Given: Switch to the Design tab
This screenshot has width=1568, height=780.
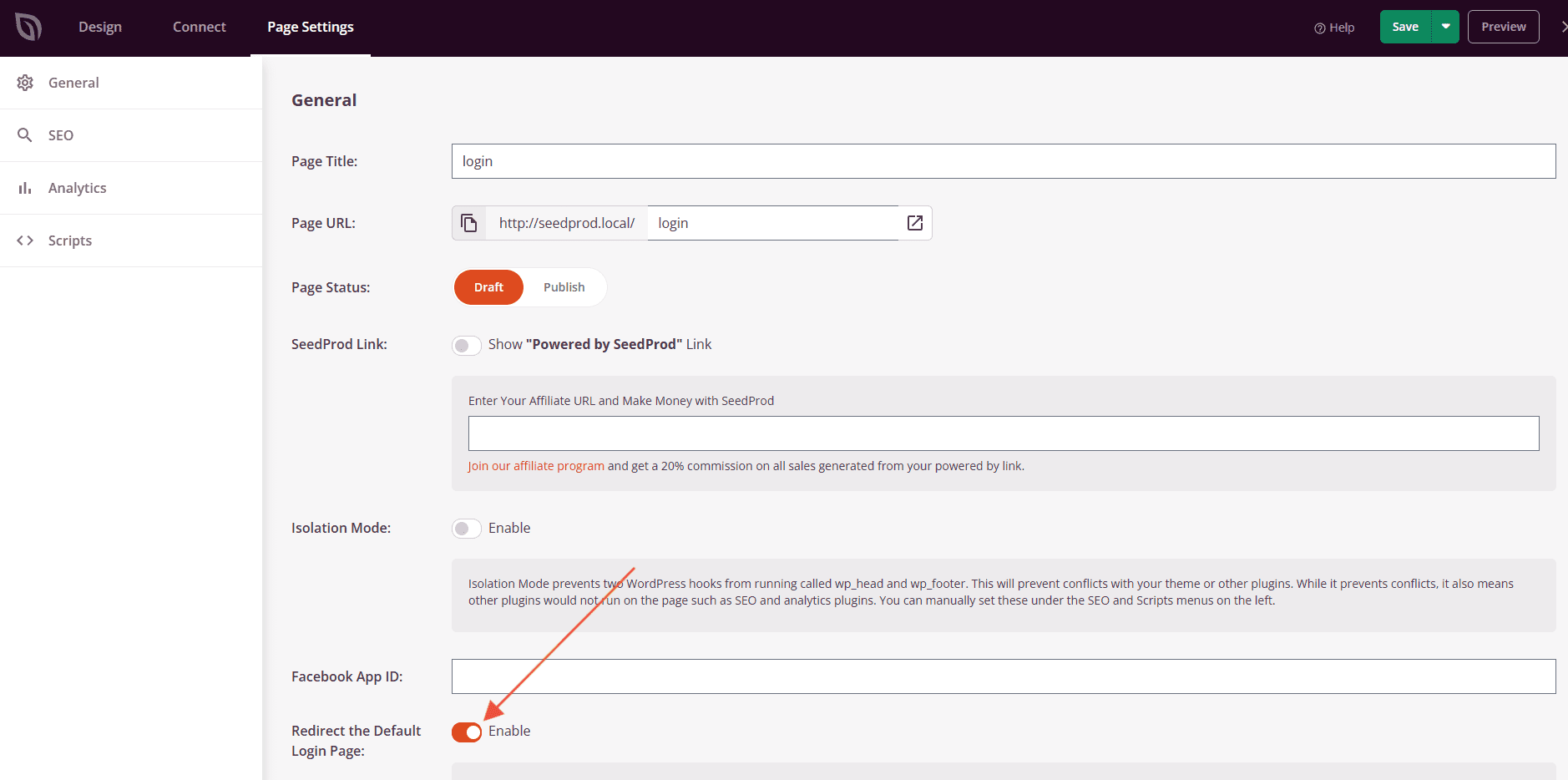Looking at the screenshot, I should point(100,27).
